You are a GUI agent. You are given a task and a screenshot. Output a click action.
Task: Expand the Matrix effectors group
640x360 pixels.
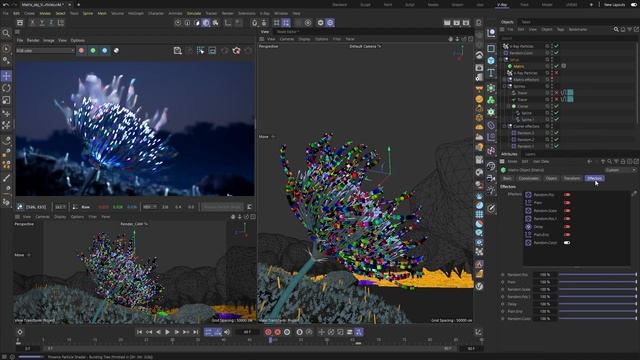pos(504,80)
